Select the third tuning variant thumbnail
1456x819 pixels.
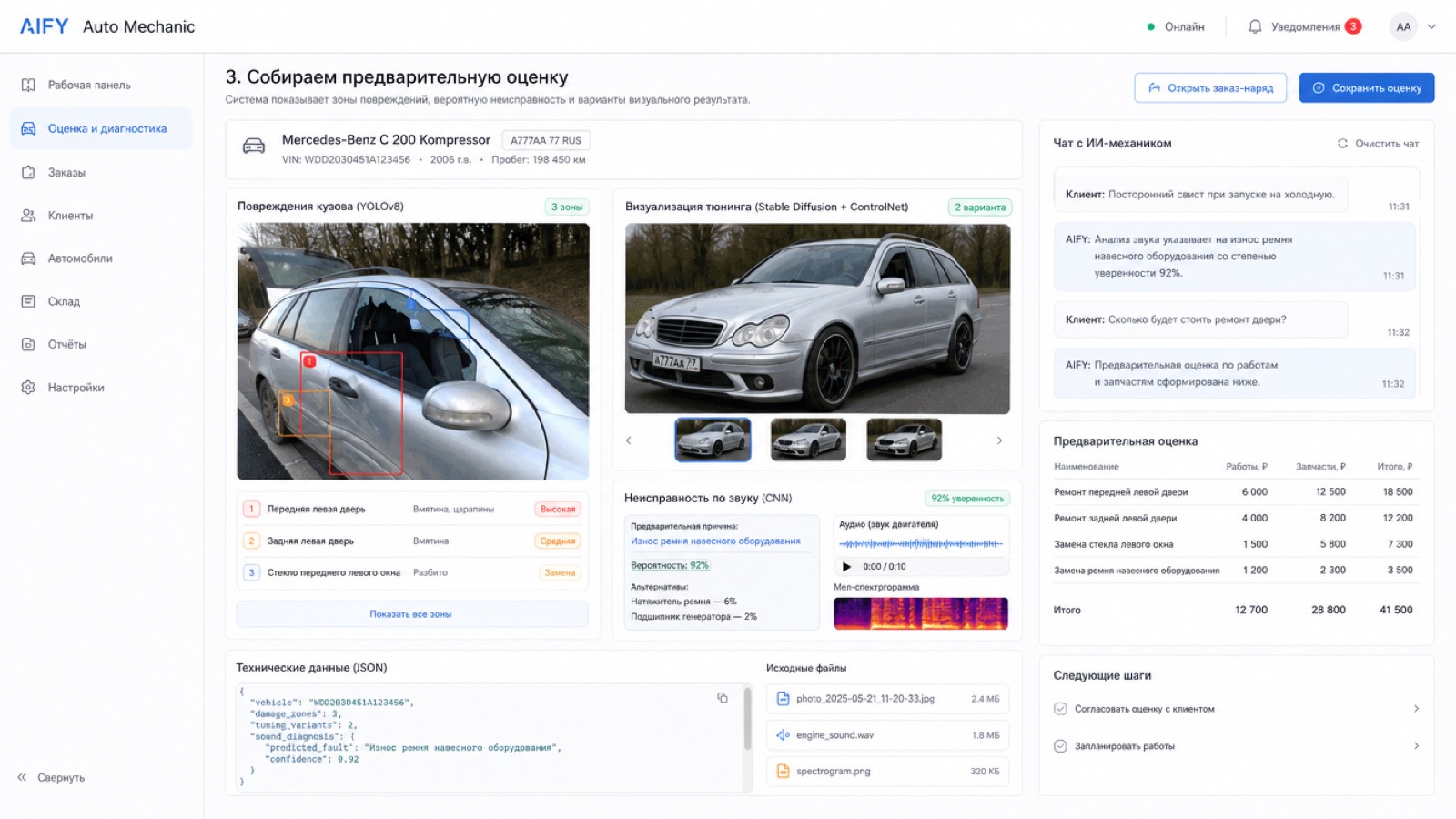pos(904,440)
